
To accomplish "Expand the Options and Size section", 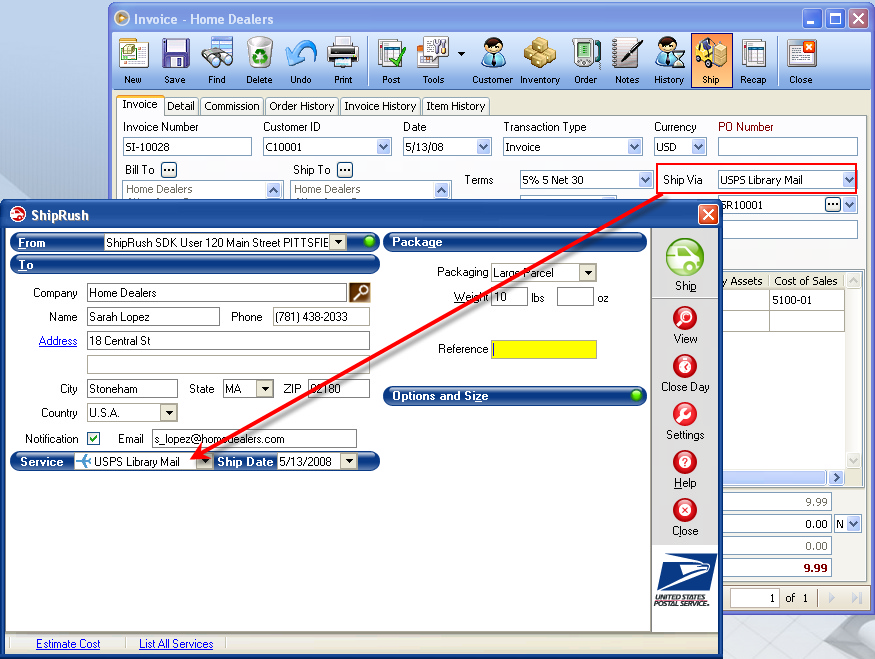I will tap(515, 396).
